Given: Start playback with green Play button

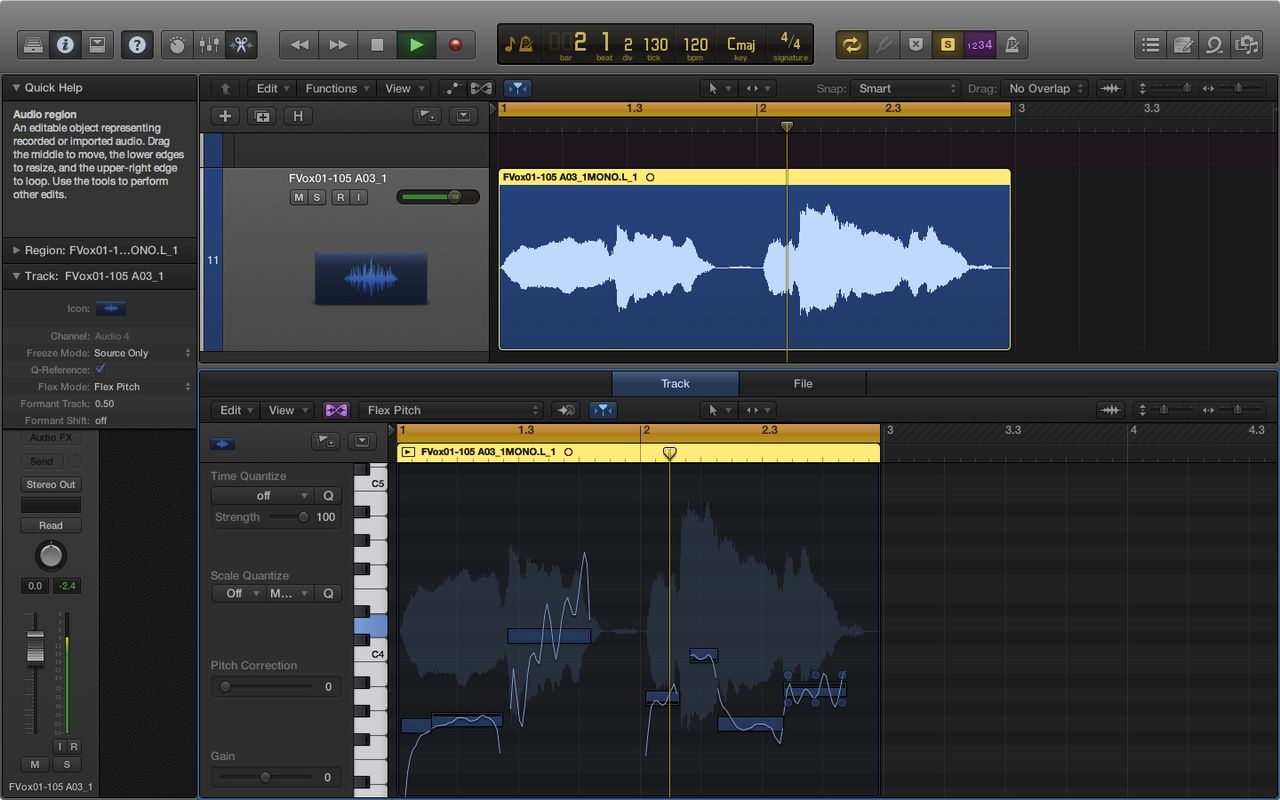Looking at the screenshot, I should point(416,44).
